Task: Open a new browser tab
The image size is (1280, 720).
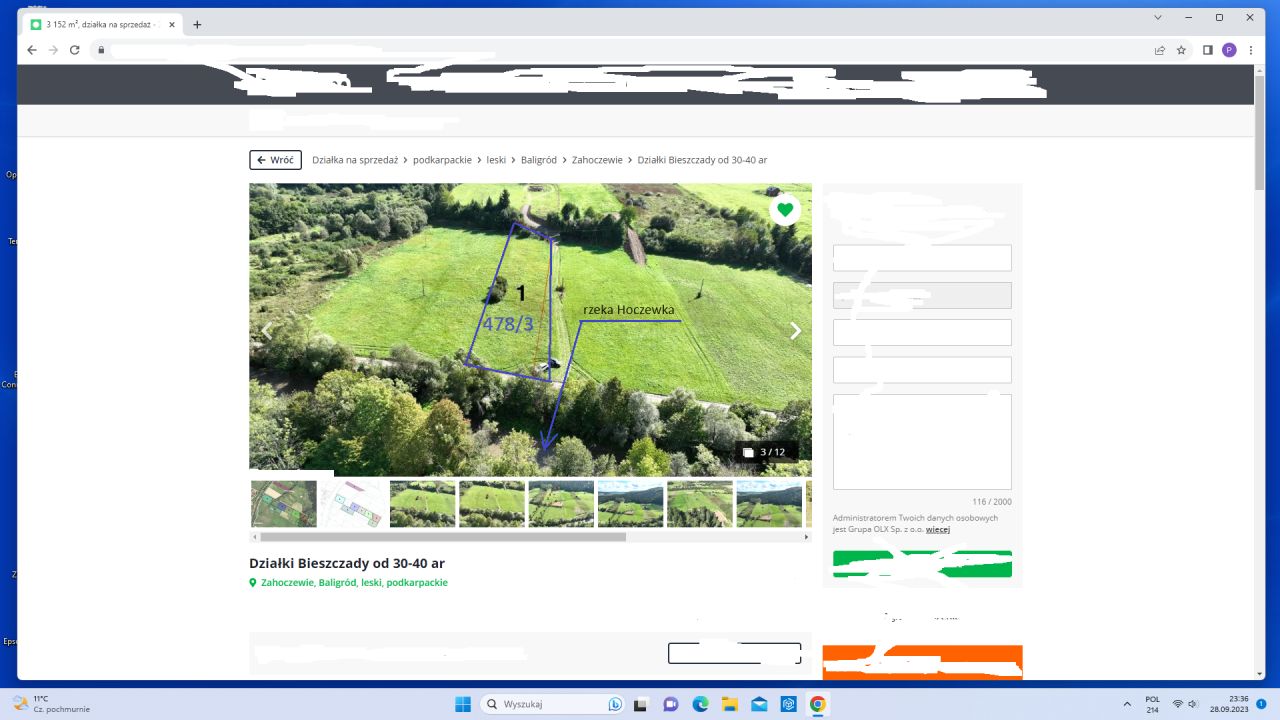Action: click(197, 24)
